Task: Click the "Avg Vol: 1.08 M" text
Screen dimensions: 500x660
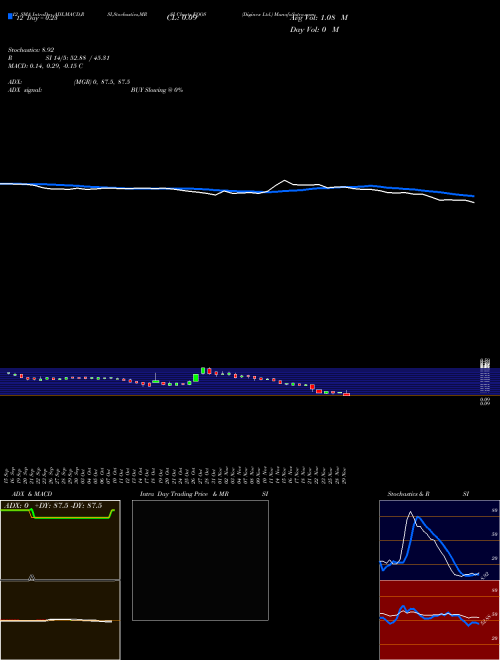Action: [319, 18]
